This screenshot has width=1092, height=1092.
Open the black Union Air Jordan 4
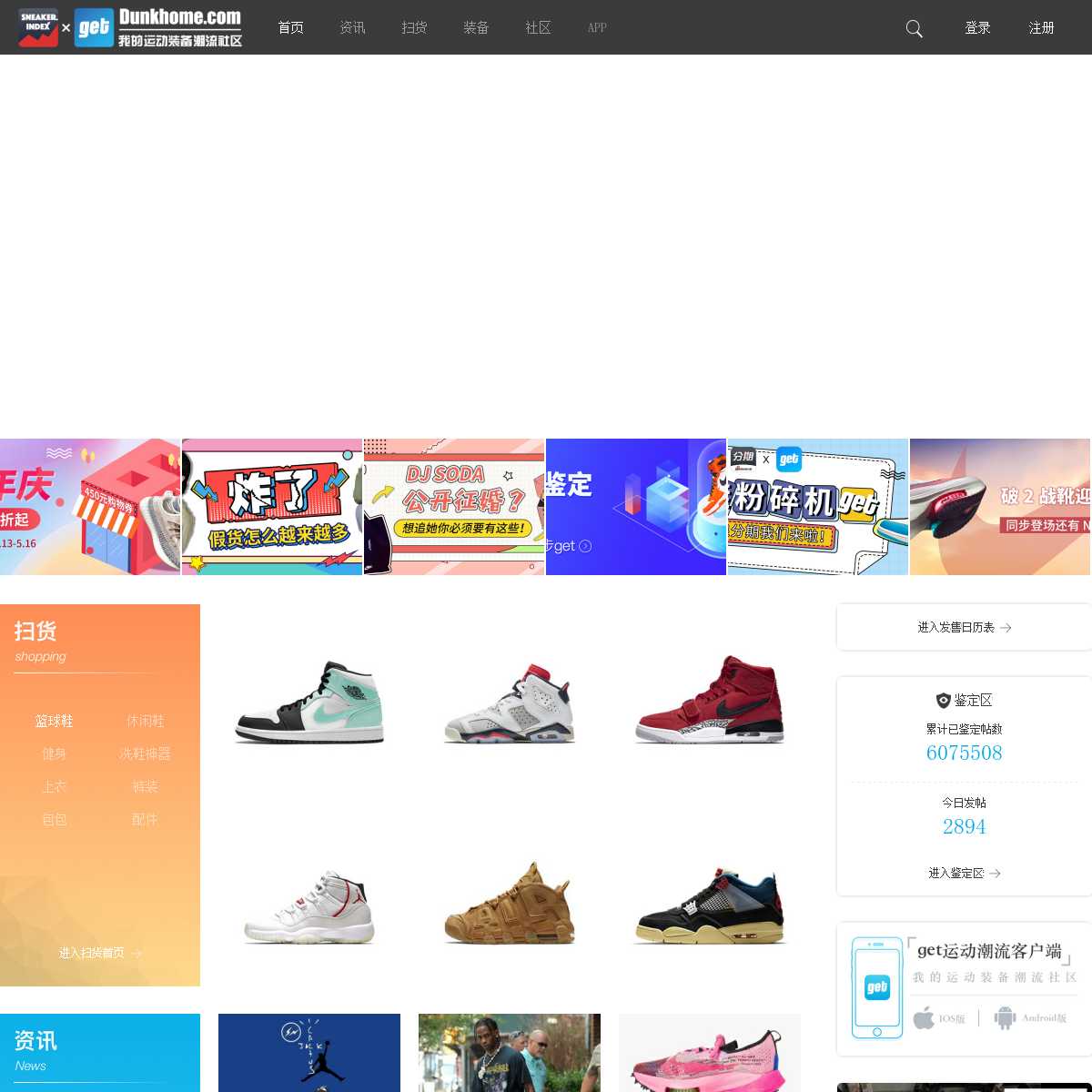click(710, 905)
